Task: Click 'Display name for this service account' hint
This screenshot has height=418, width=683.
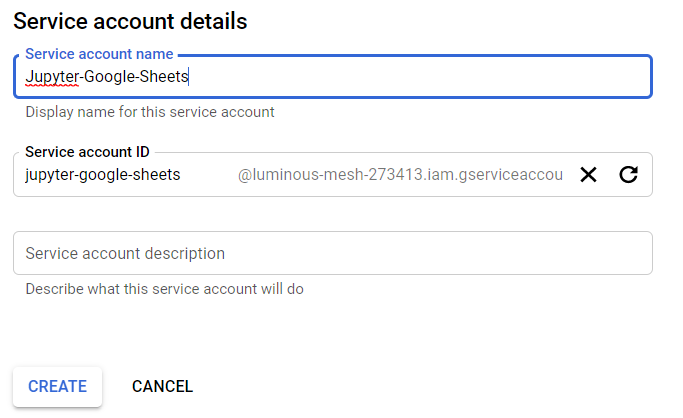Action: (x=150, y=112)
